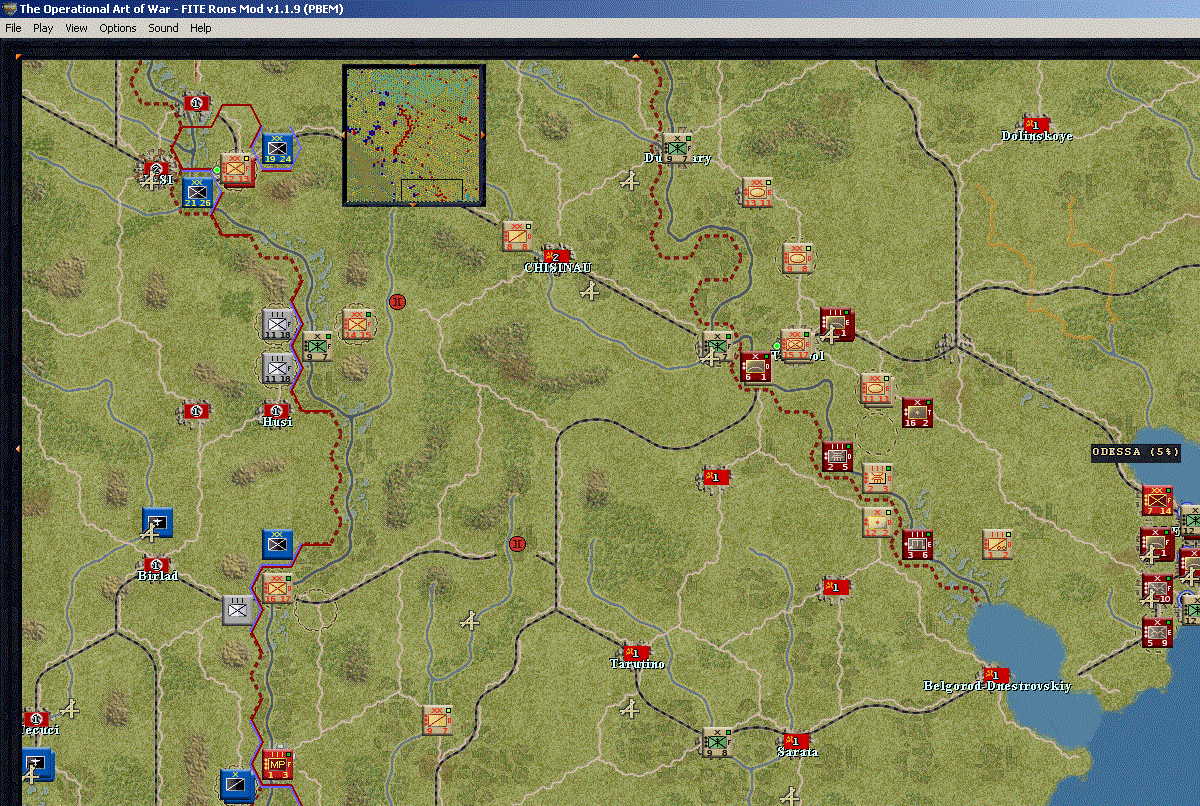Viewport: 1200px width, 806px height.
Task: Select the dark red Odessa unit 5 9
Action: (x=1158, y=632)
